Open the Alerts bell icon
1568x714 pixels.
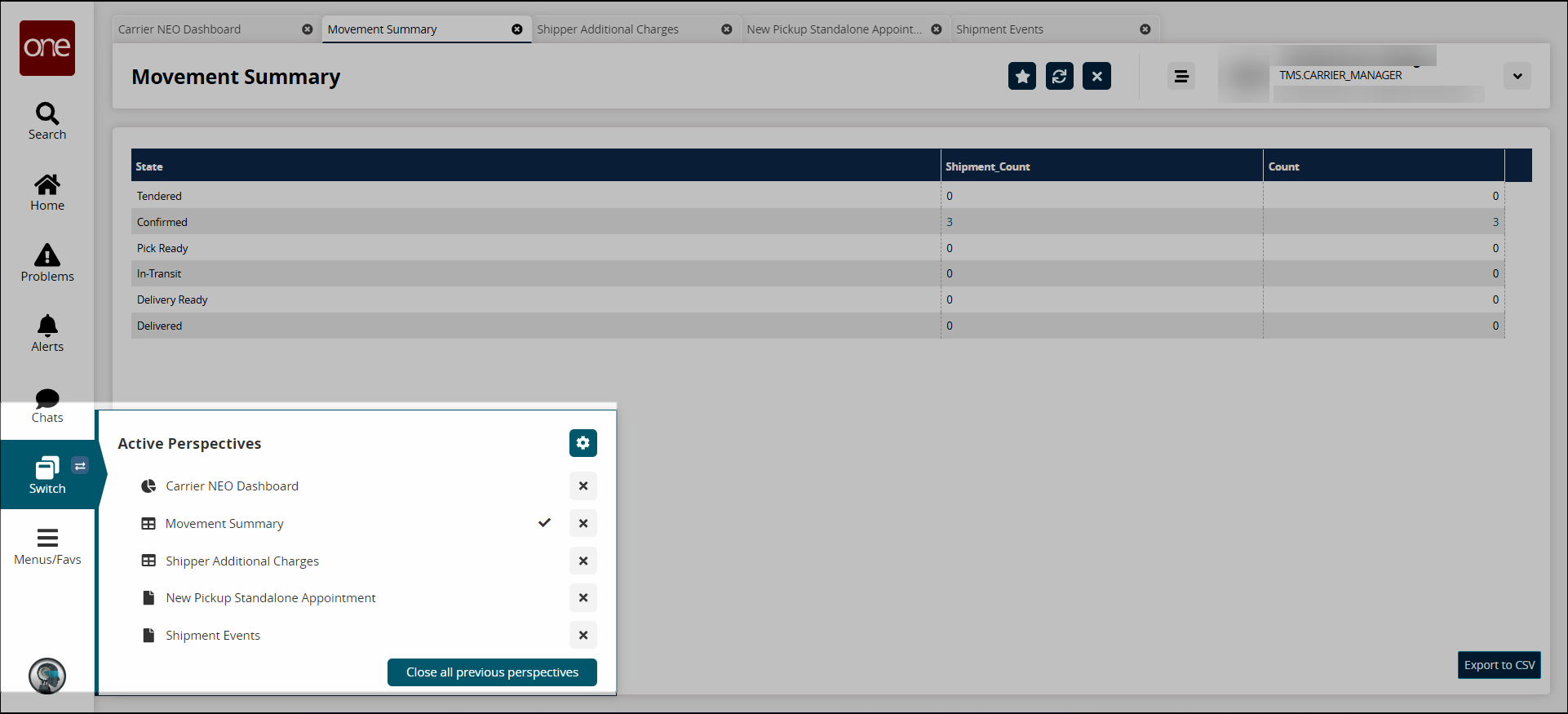tap(47, 334)
